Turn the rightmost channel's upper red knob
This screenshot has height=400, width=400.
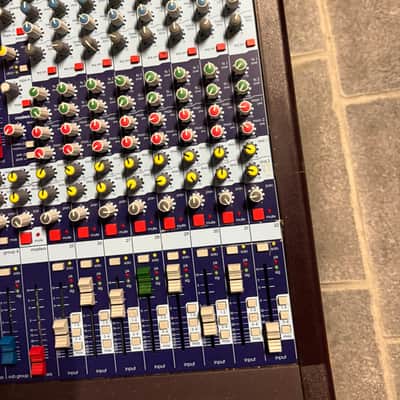[245, 107]
